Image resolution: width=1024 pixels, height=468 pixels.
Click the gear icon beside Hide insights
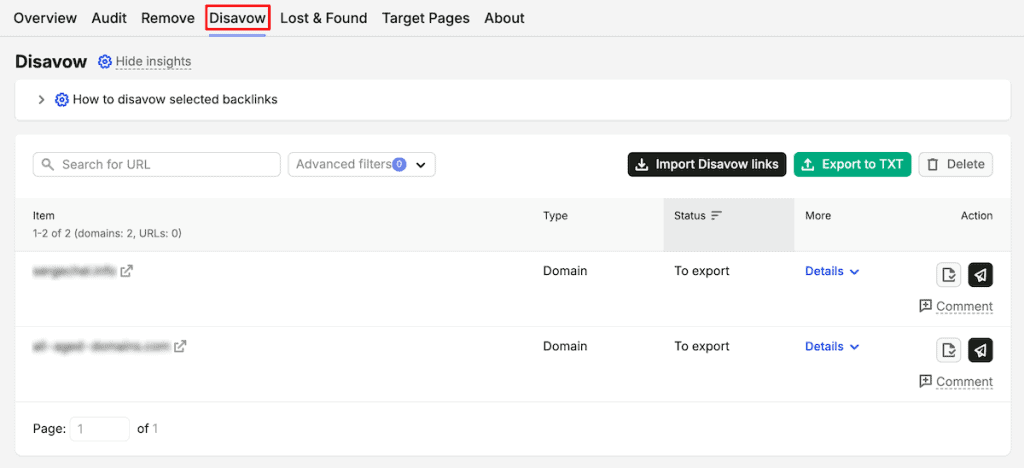[x=104, y=61]
